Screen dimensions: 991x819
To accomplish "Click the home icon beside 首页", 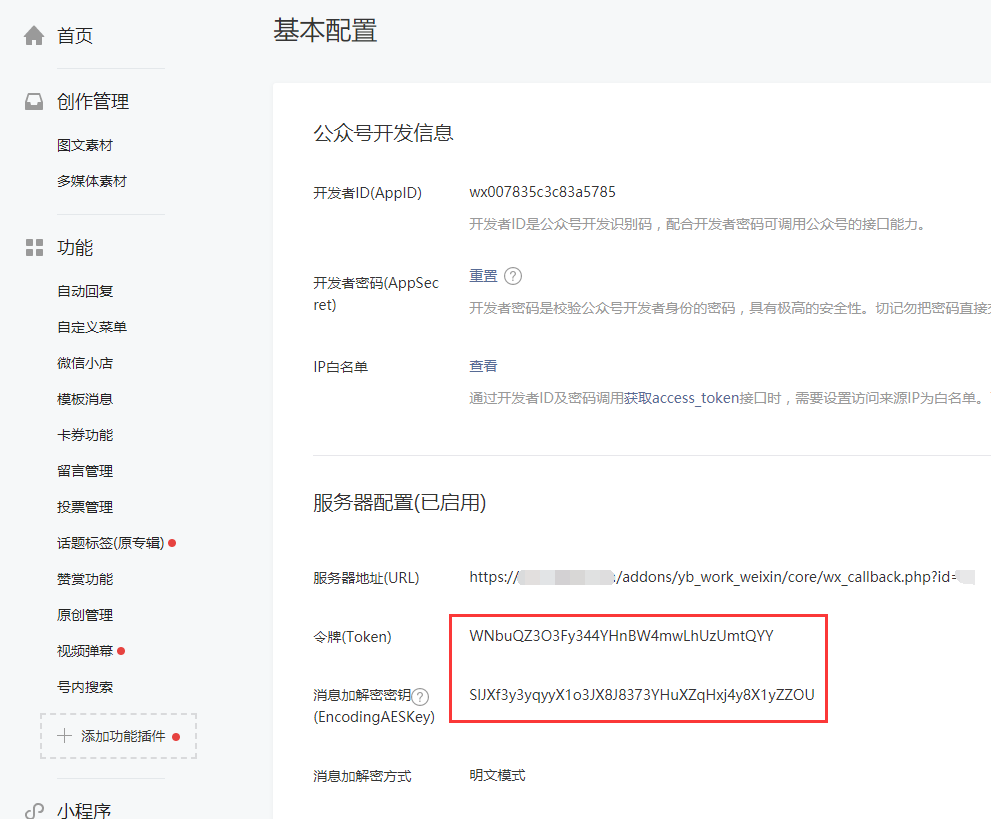I will 34,36.
